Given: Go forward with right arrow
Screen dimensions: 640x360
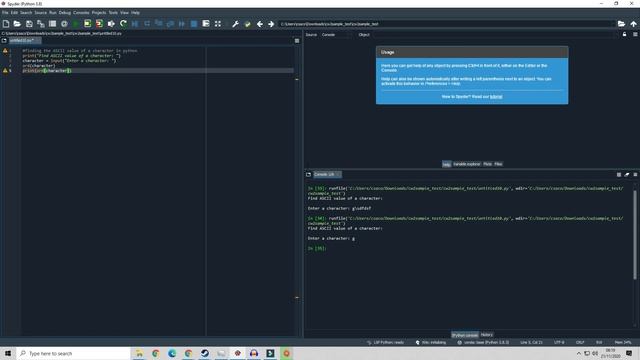Looking at the screenshot, I should tap(271, 24).
